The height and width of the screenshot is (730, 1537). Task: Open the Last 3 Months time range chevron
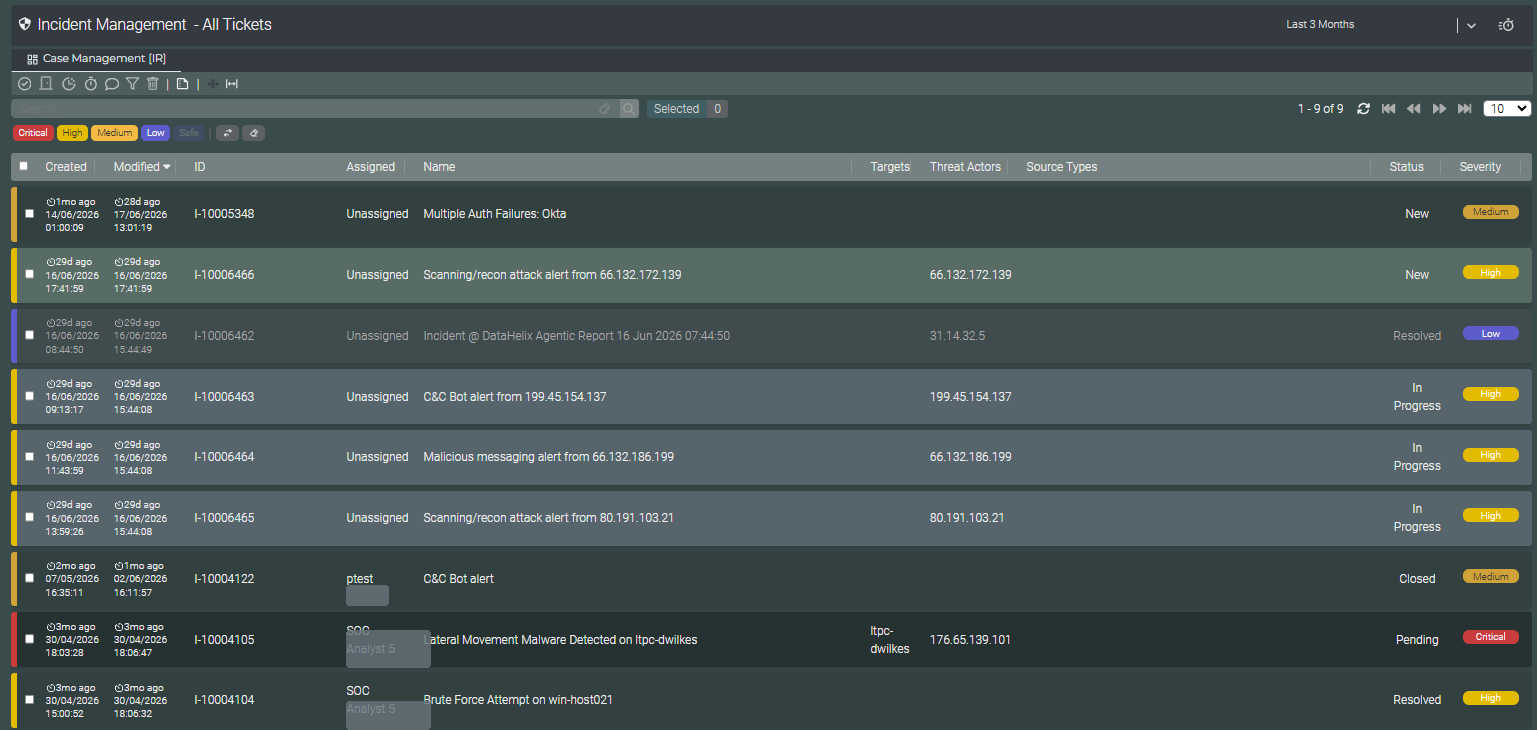point(1471,25)
